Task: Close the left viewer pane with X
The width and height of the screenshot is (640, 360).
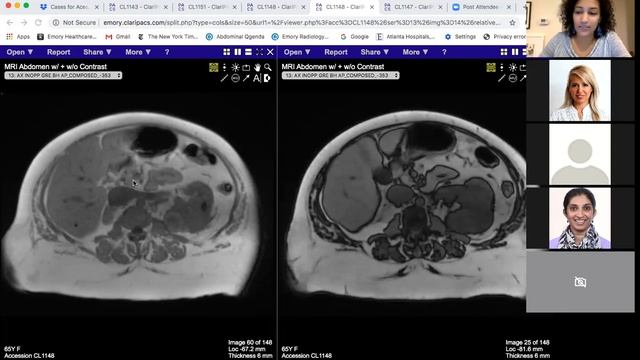Action: point(270,52)
